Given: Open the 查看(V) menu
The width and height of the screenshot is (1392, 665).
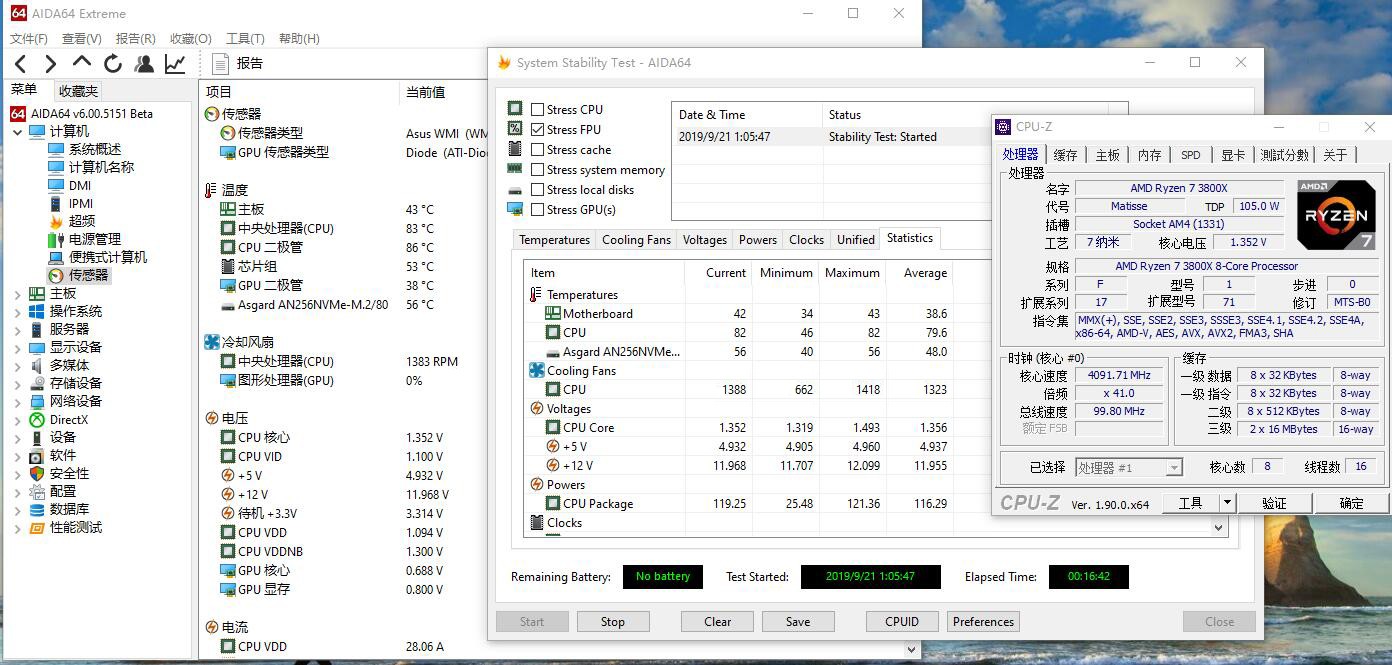Looking at the screenshot, I should coord(82,38).
